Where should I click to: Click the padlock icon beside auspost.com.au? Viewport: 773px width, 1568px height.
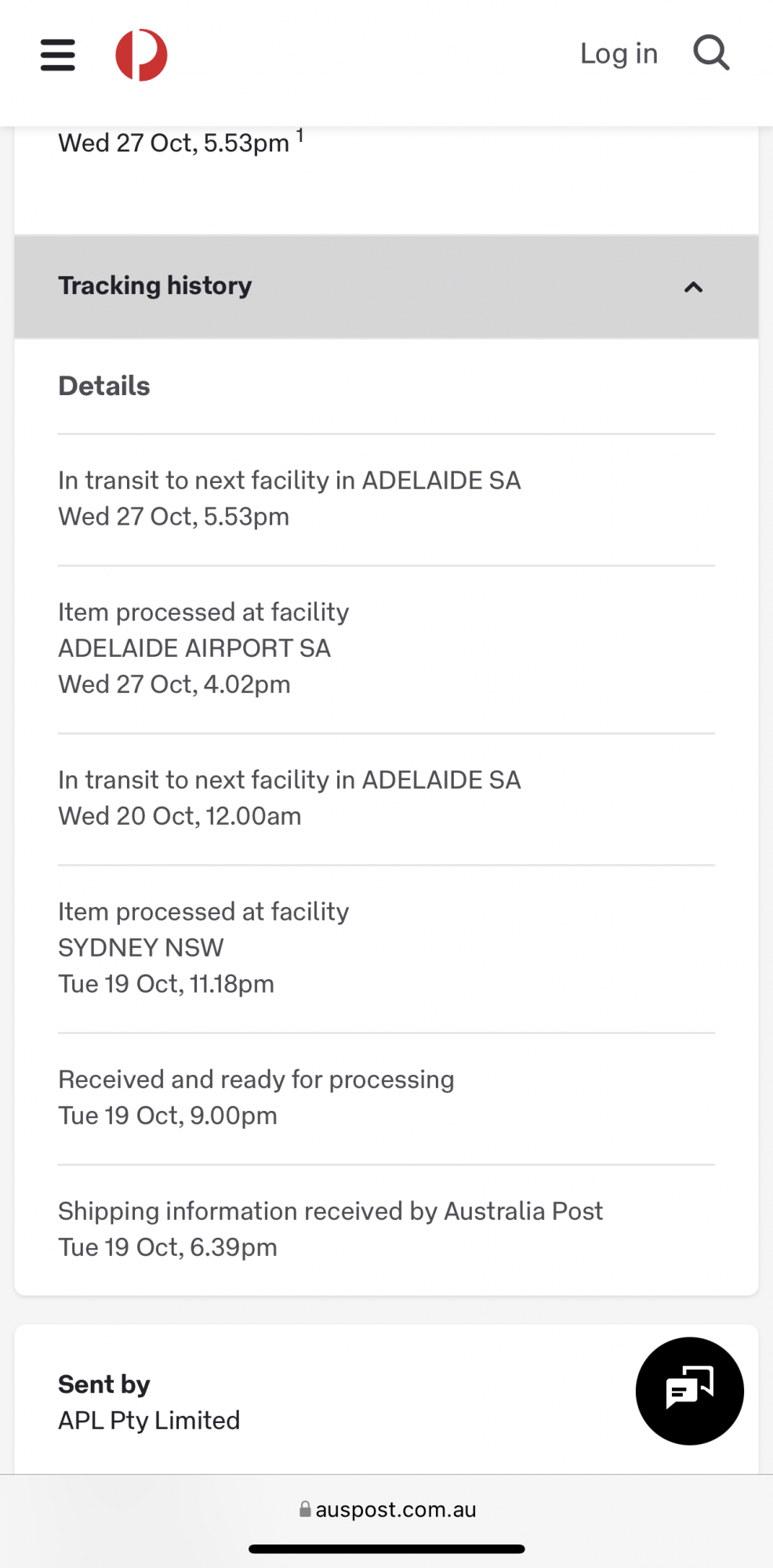tap(305, 1509)
